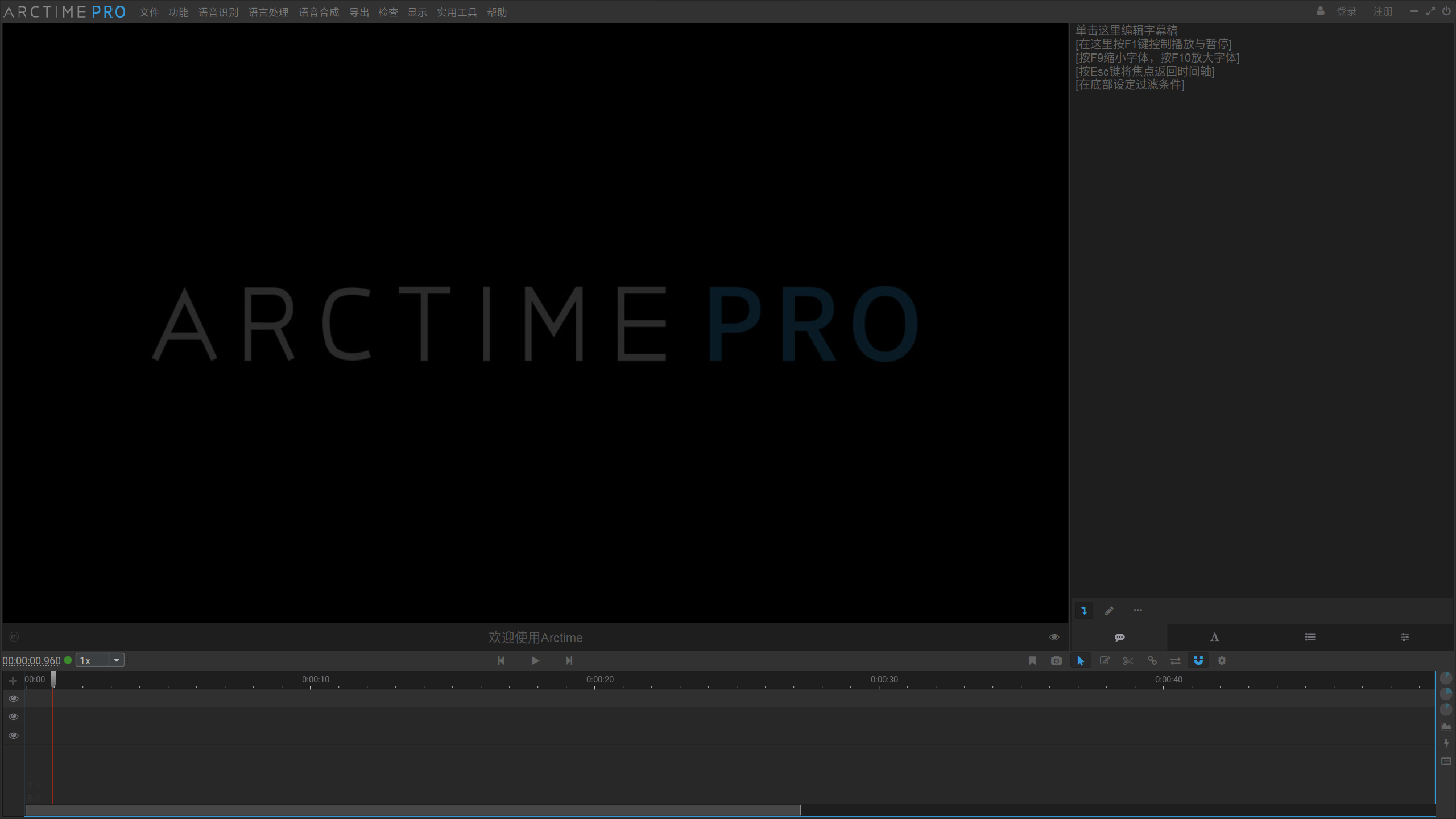The height and width of the screenshot is (819, 1456).
Task: Toggle first track visibility eye
Action: coord(14,698)
